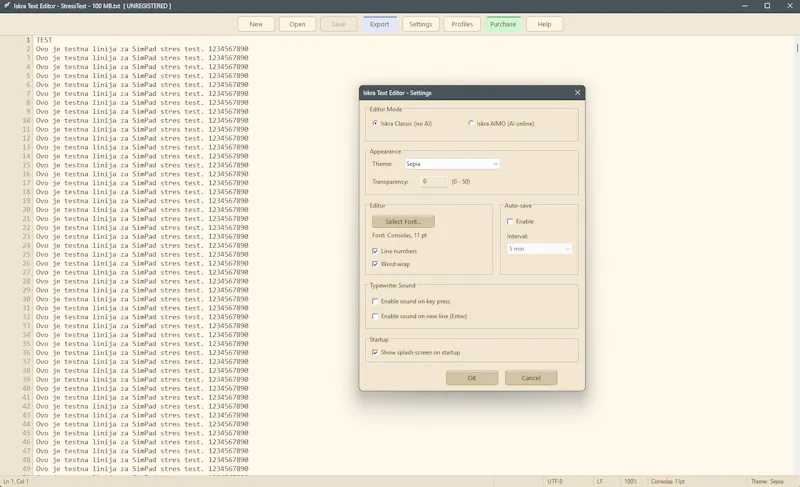Click Consolas 11pt in status bar
This screenshot has height=487, width=800.
(668, 481)
